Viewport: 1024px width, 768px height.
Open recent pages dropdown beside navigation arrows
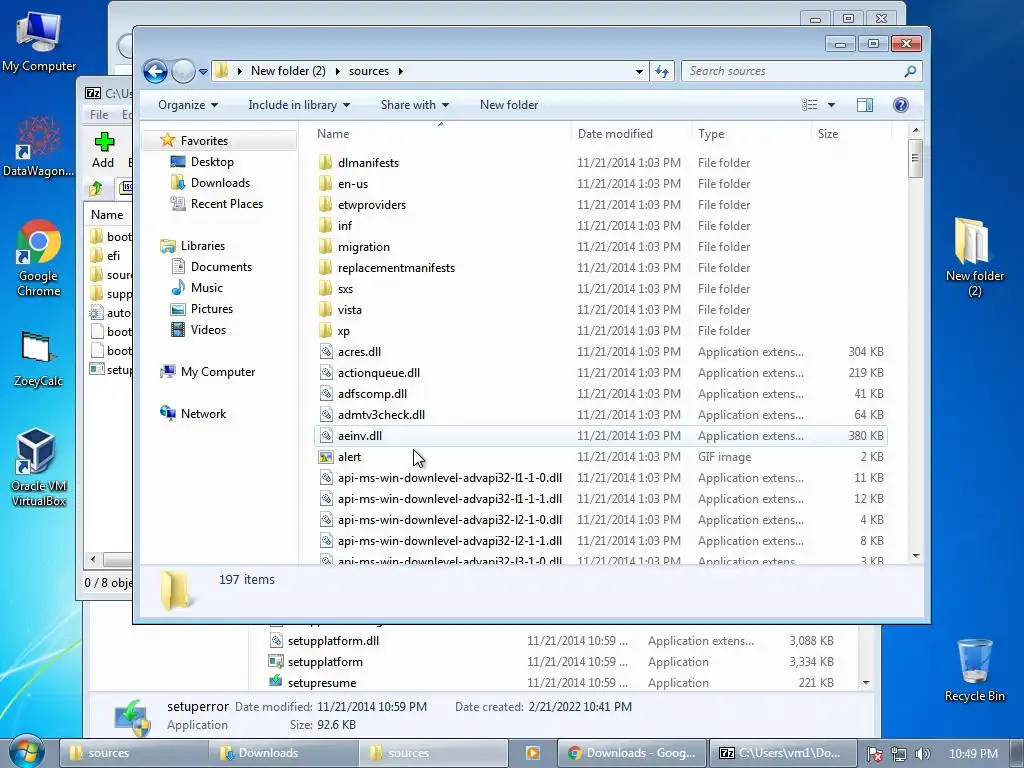(203, 71)
